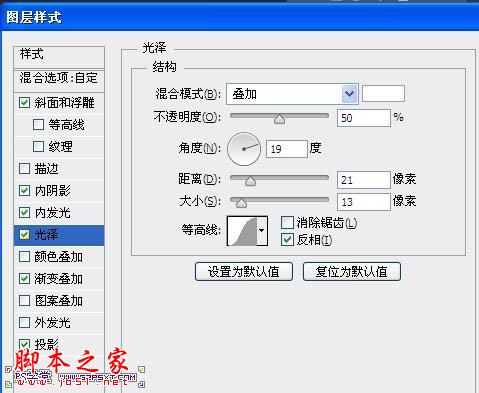Select the 斜面和浮雕 style row
This screenshot has height=393, width=479.
[59, 103]
